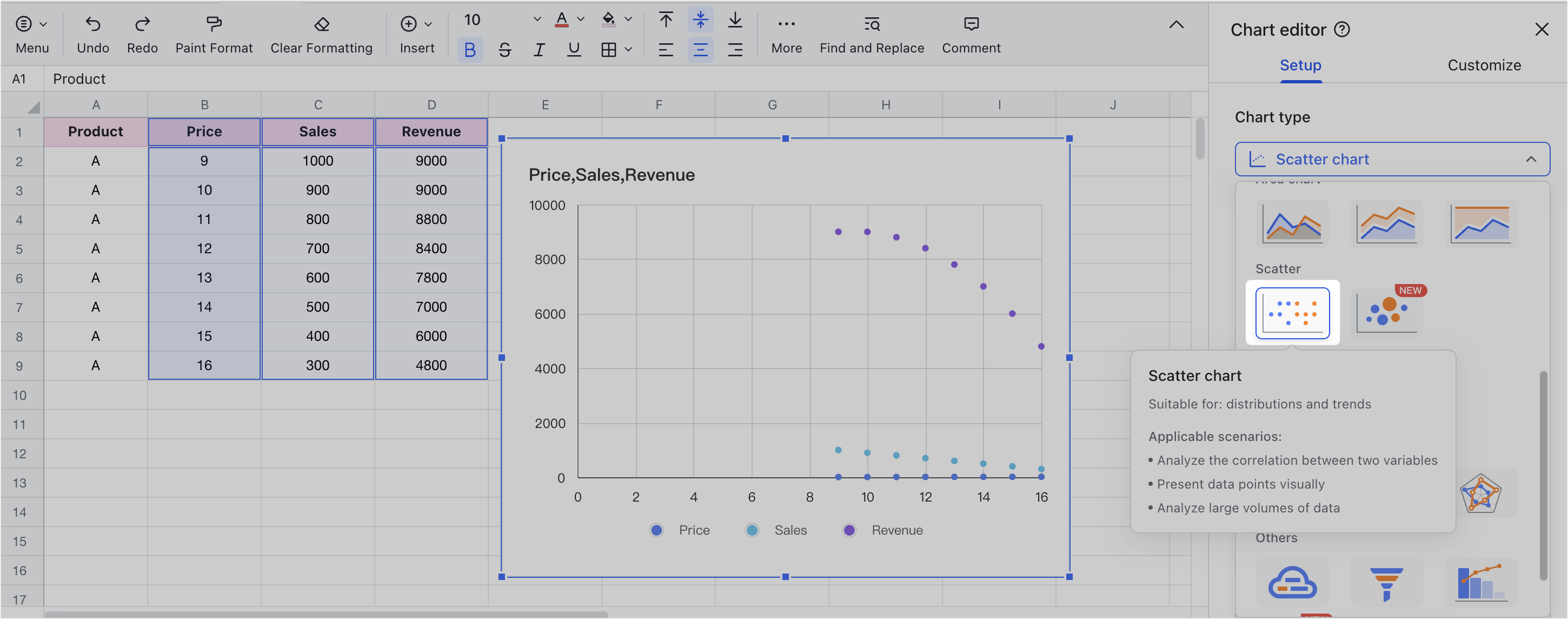Toggle underline formatting
The height and width of the screenshot is (619, 1568).
[x=573, y=49]
